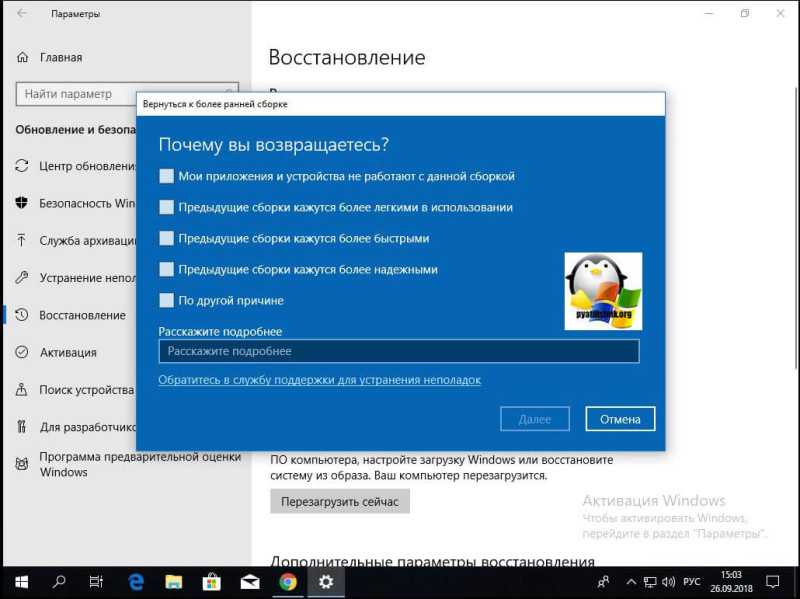Open Поиск устройства sidebar icon
The image size is (800, 599).
(21, 389)
